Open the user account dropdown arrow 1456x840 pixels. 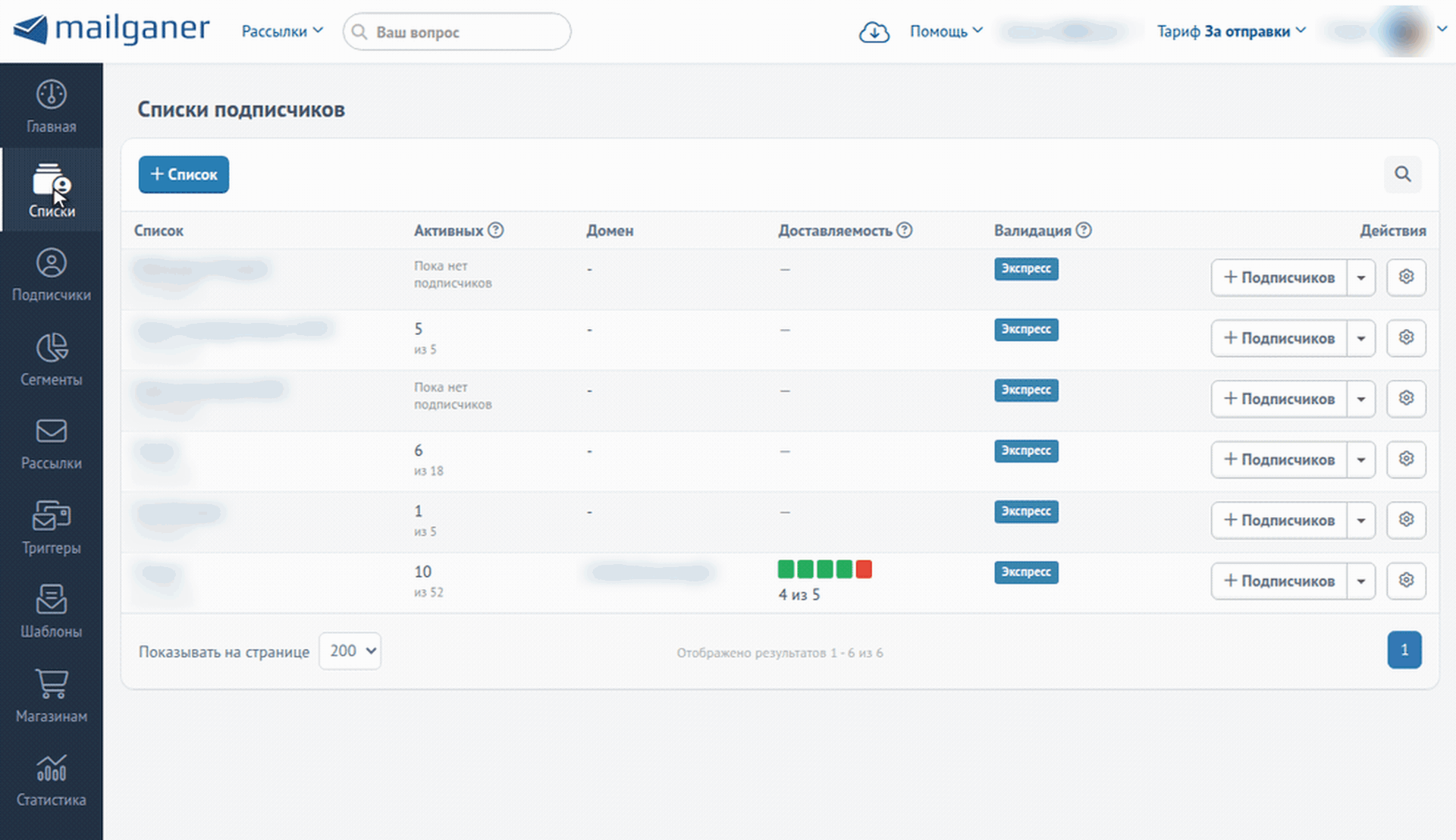[x=1442, y=30]
